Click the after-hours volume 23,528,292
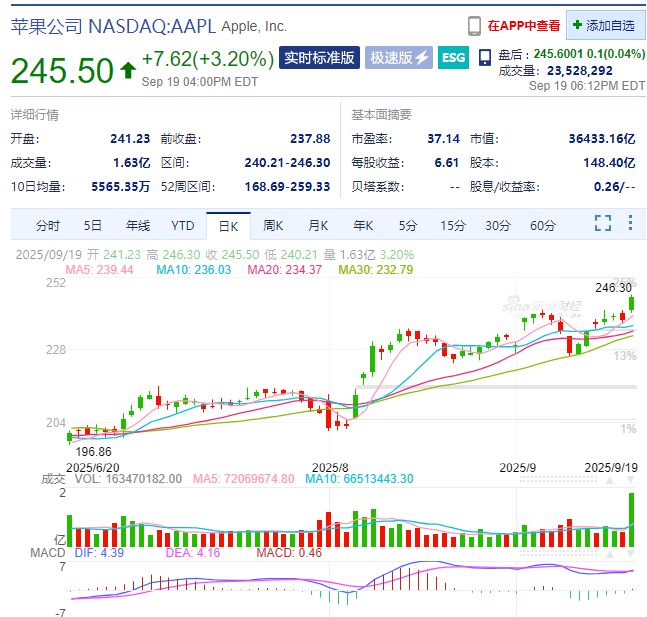 [580, 71]
